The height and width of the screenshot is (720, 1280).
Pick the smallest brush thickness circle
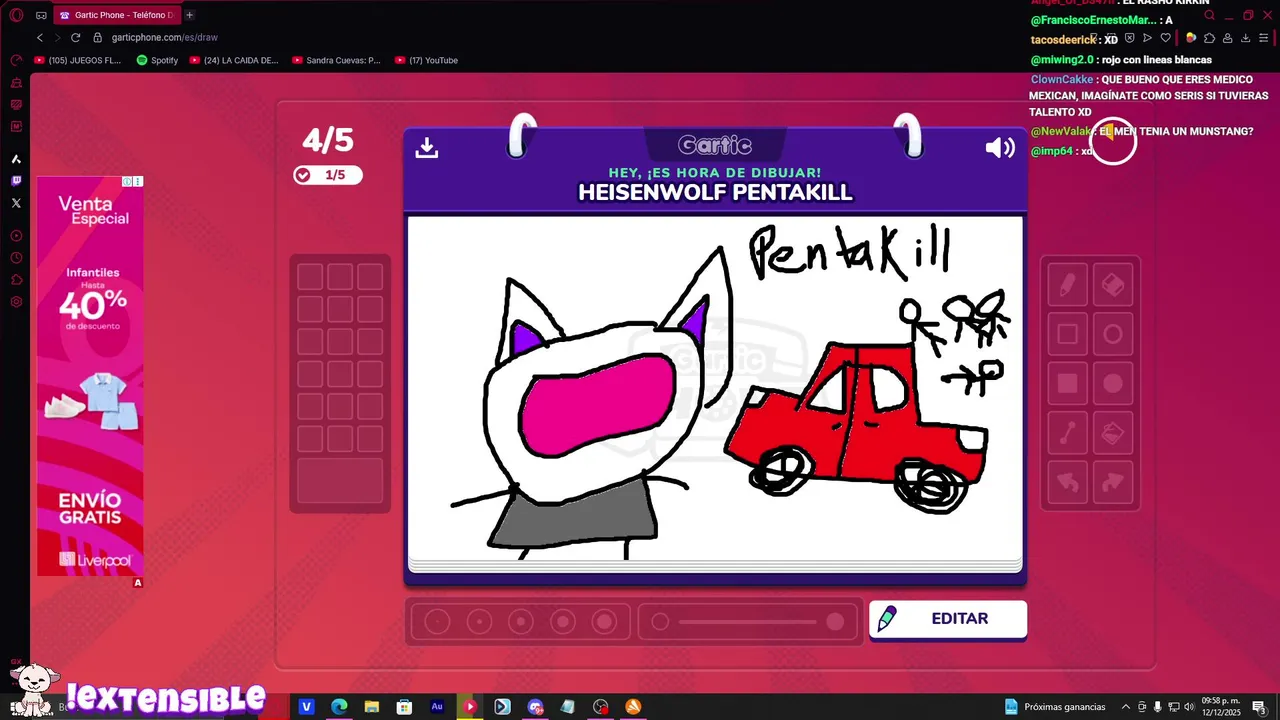coord(437,622)
